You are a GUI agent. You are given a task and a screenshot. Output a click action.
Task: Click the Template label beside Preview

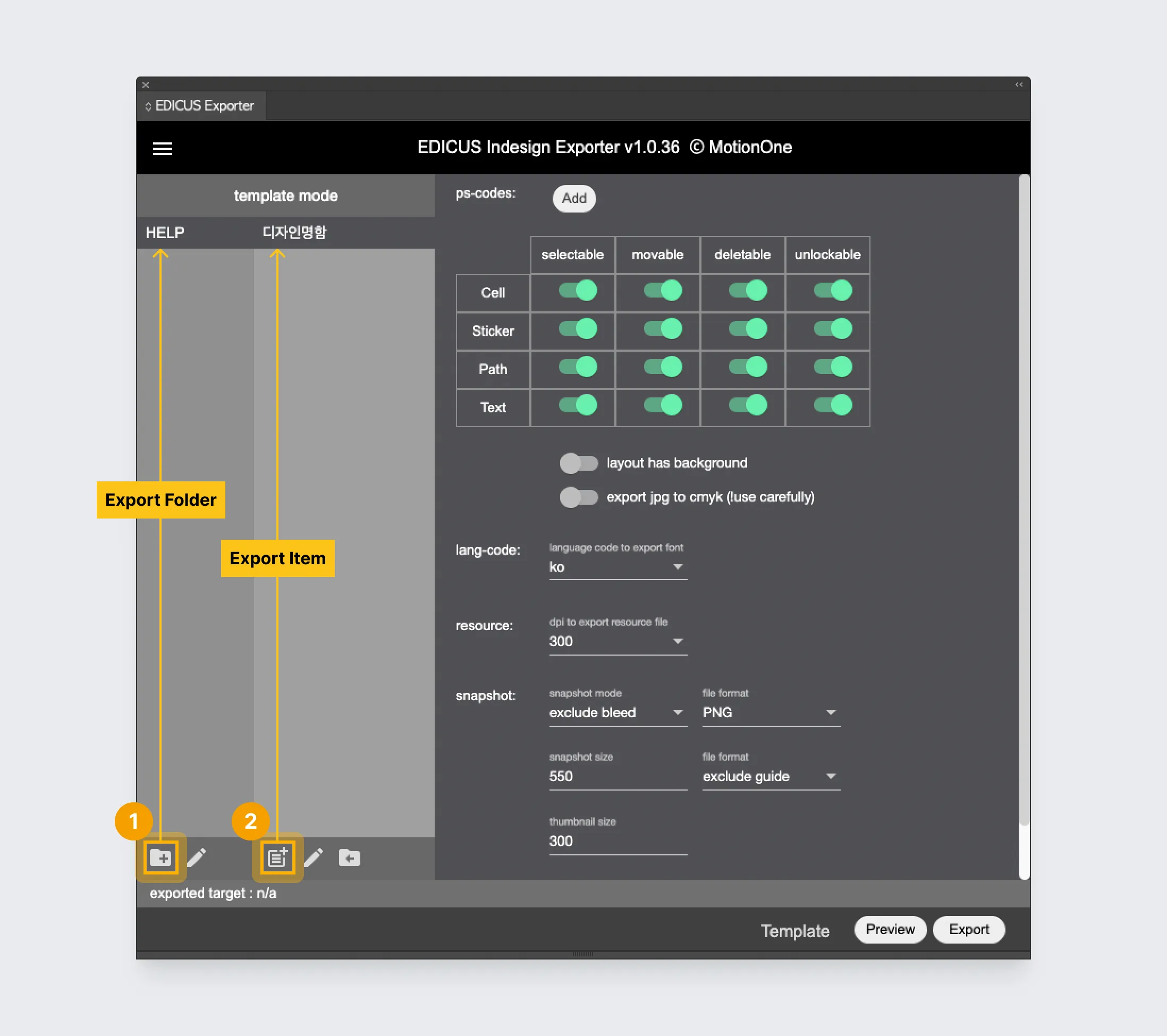coord(796,931)
